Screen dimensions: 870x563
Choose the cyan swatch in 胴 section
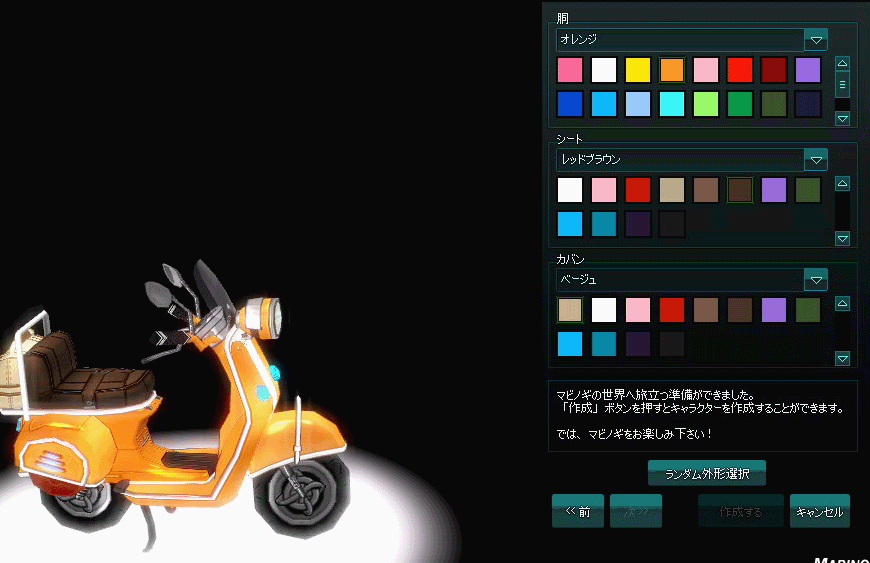(x=672, y=104)
